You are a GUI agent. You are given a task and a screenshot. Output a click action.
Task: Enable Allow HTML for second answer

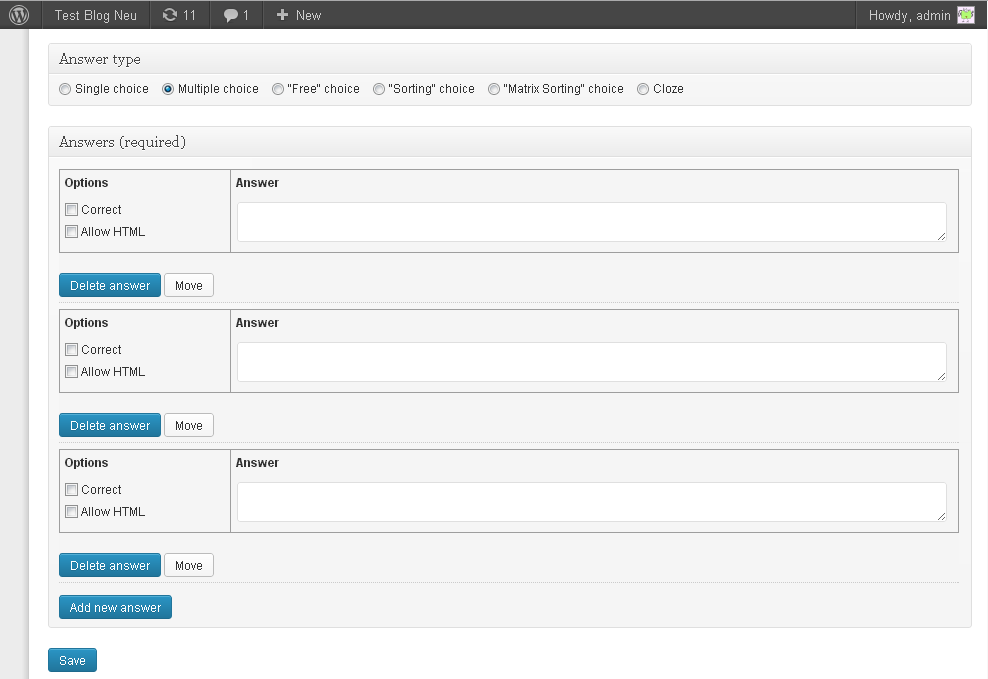[71, 372]
